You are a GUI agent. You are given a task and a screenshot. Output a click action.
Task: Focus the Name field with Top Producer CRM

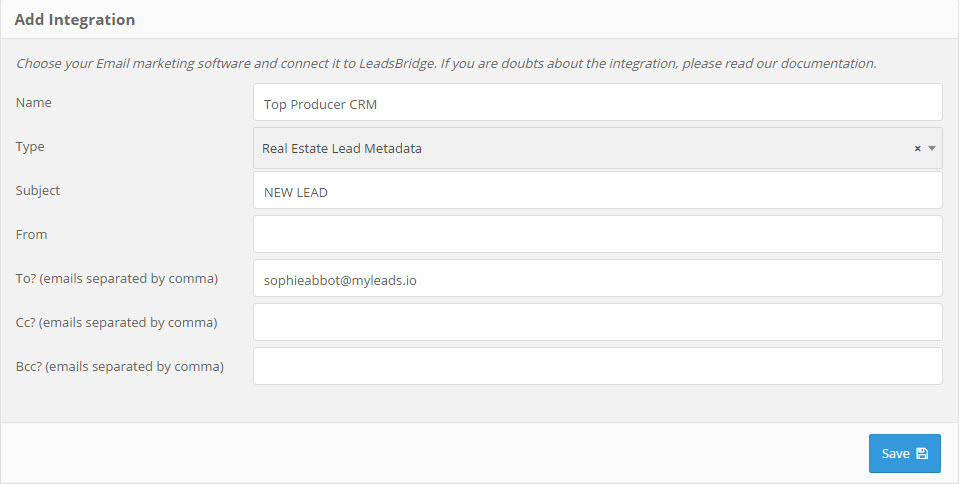(598, 102)
